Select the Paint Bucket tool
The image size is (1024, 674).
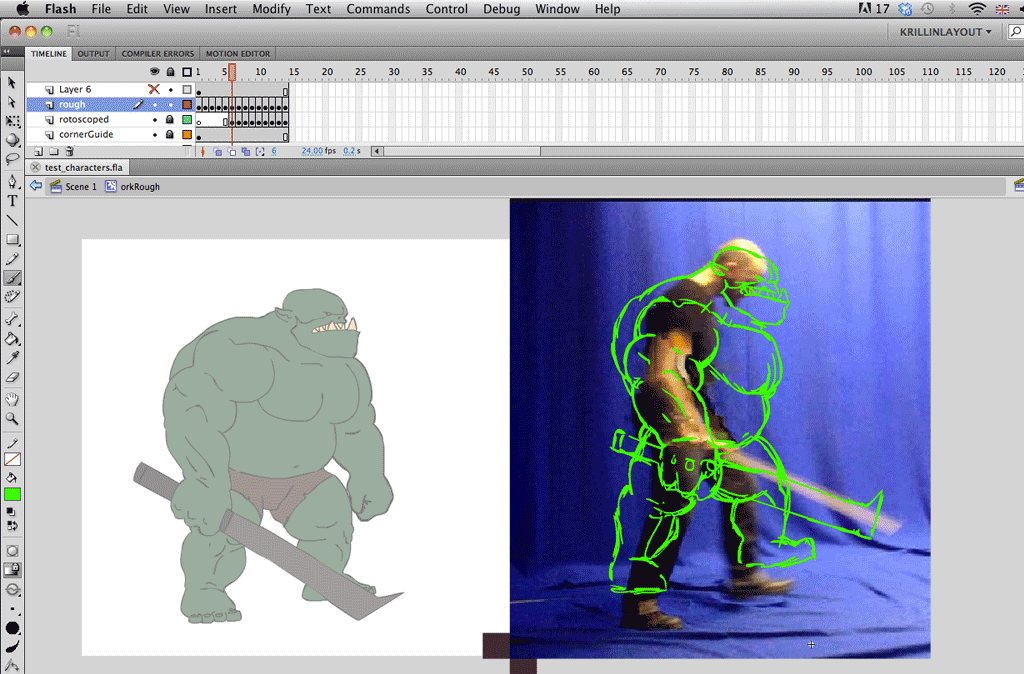pyautogui.click(x=12, y=338)
